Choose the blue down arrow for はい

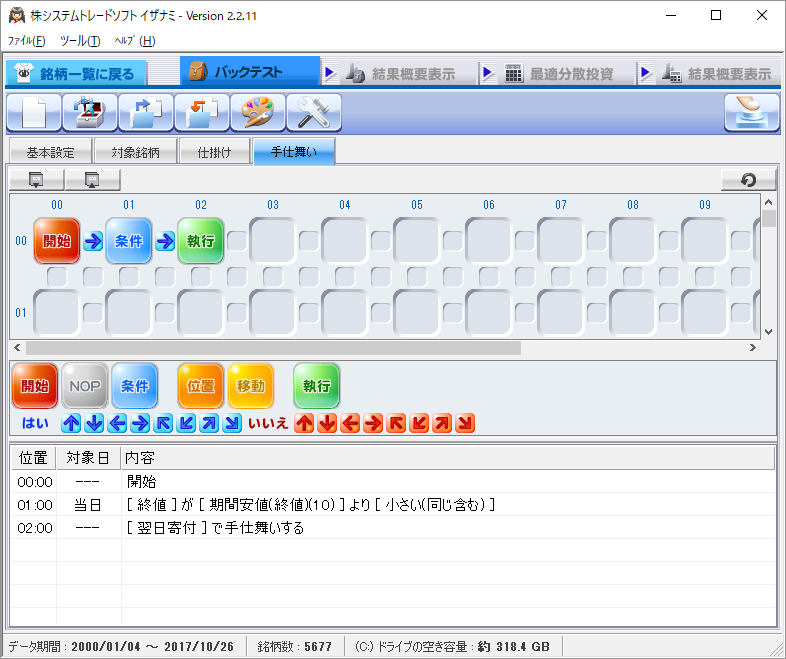point(94,423)
